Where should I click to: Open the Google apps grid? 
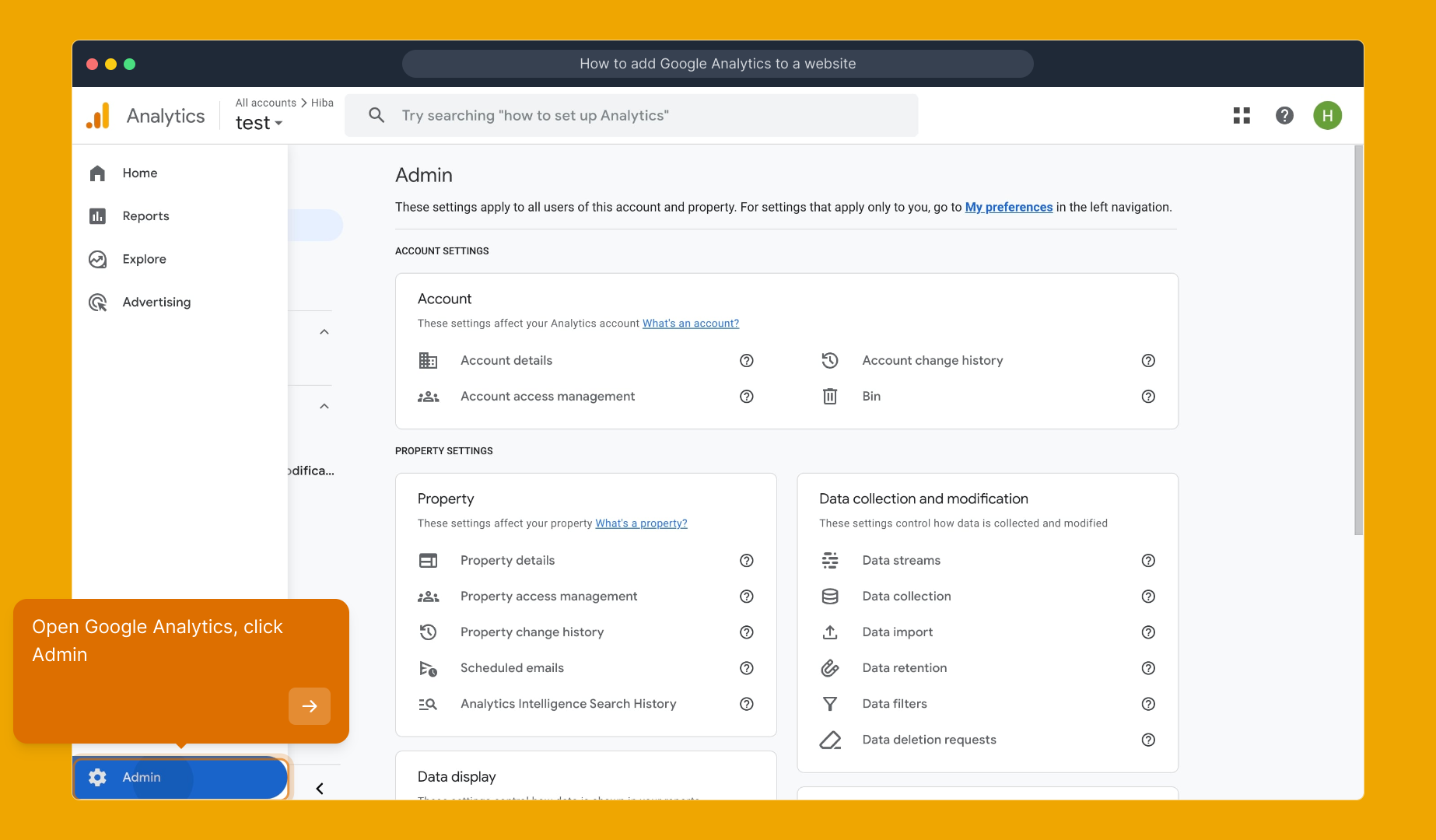point(1242,115)
